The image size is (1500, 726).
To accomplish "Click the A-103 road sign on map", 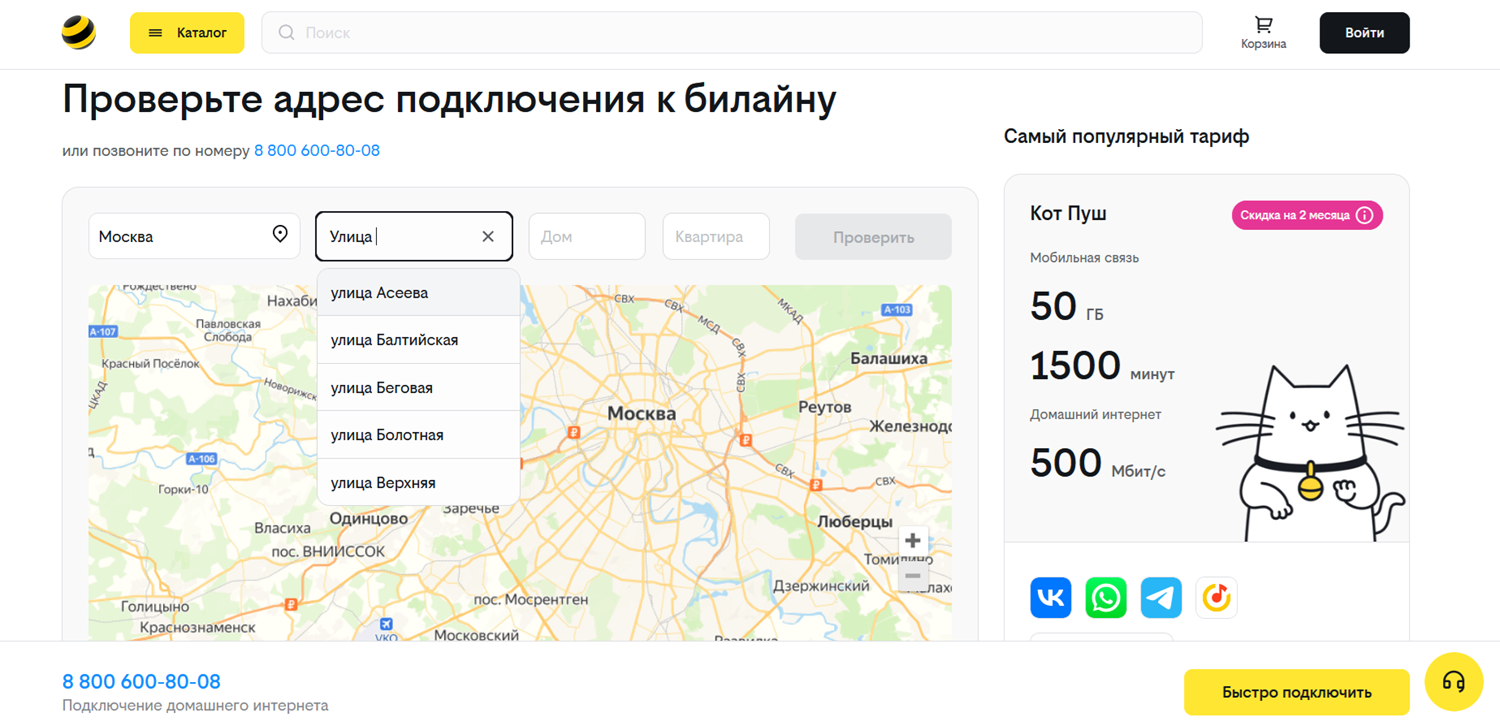I will pos(897,310).
